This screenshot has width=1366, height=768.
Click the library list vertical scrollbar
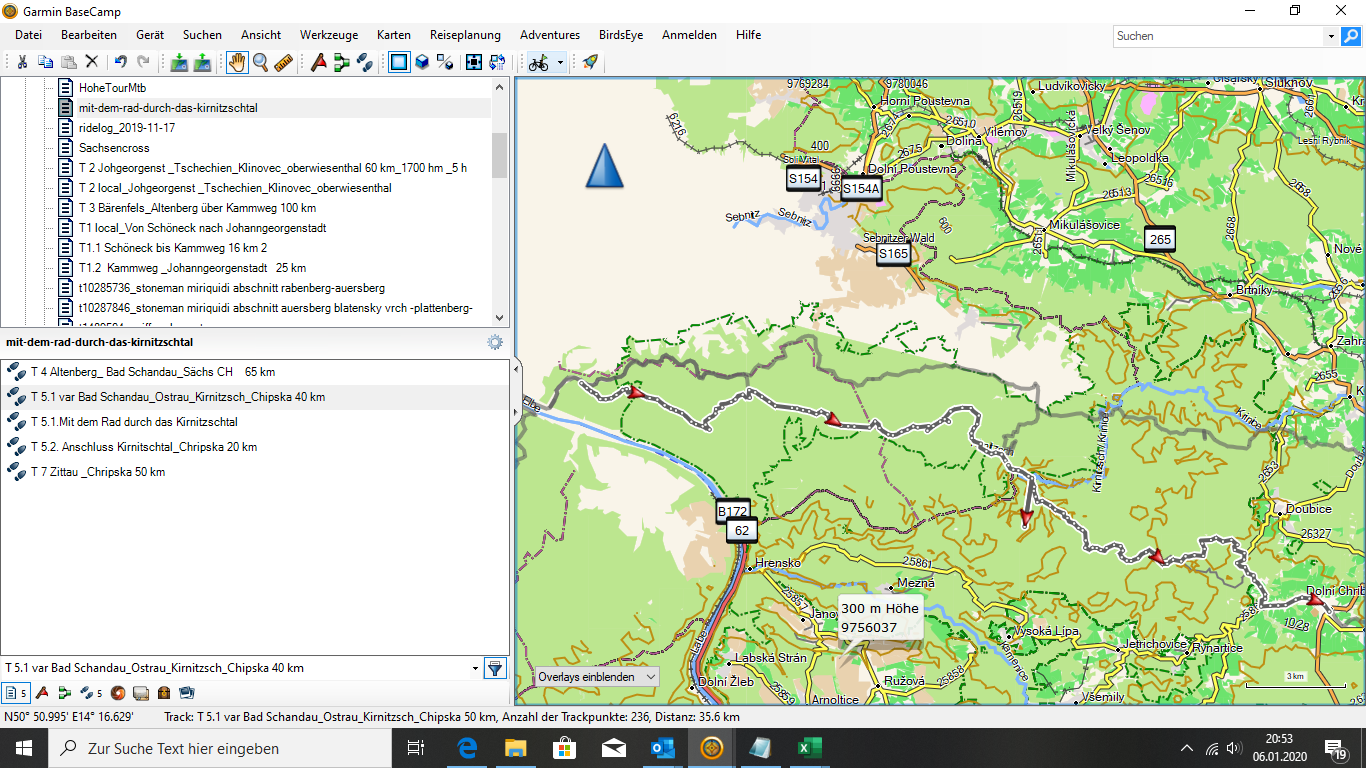click(x=499, y=156)
